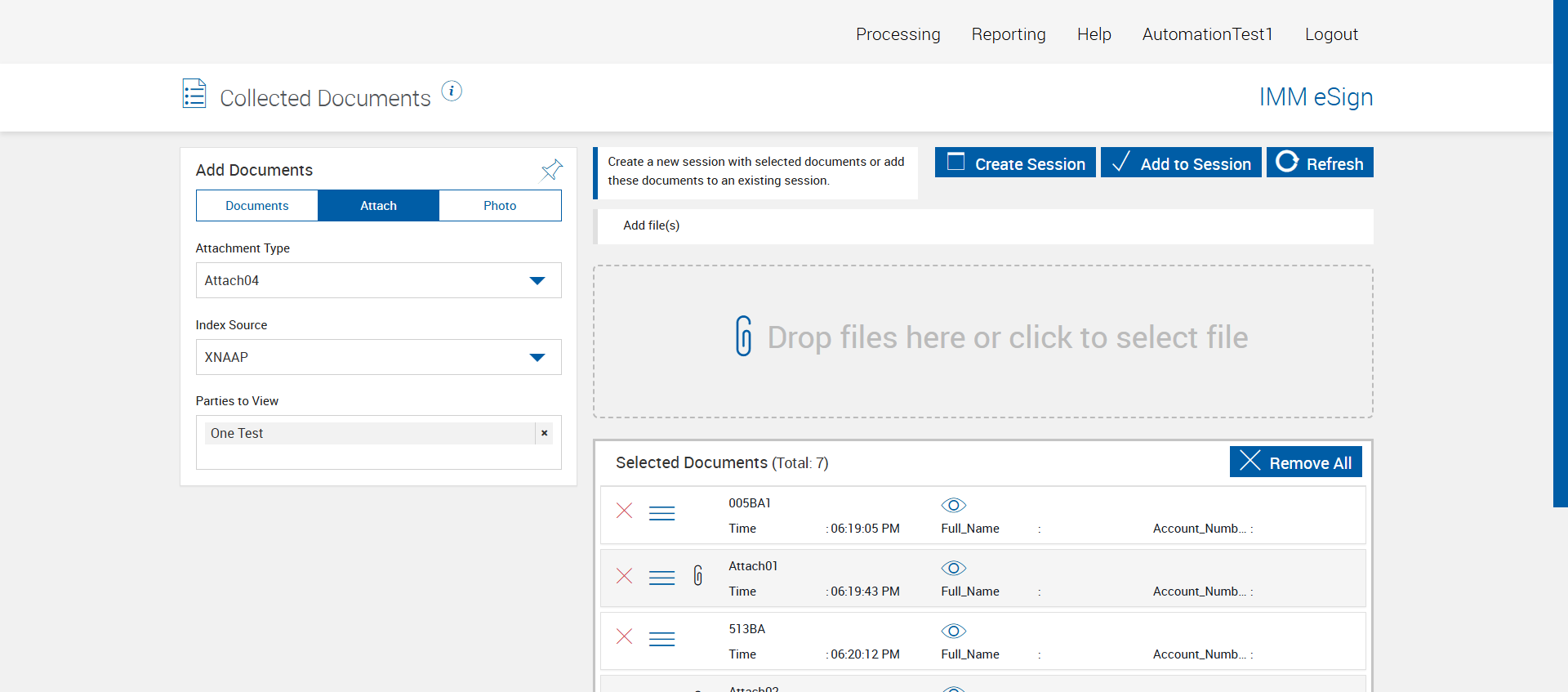
Task: Delete the 005BA1 document with red X
Action: (x=625, y=511)
